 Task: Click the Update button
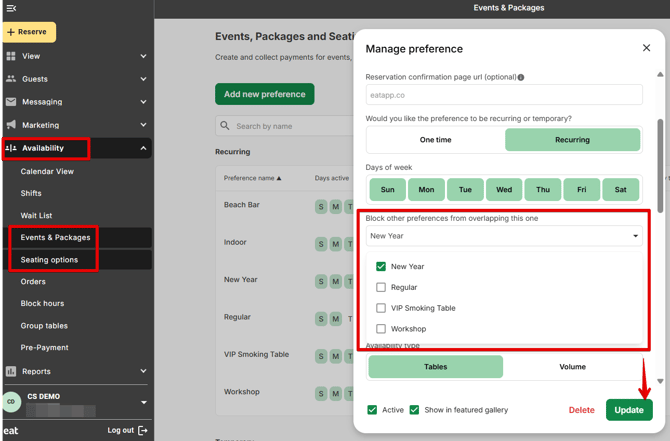click(x=629, y=410)
